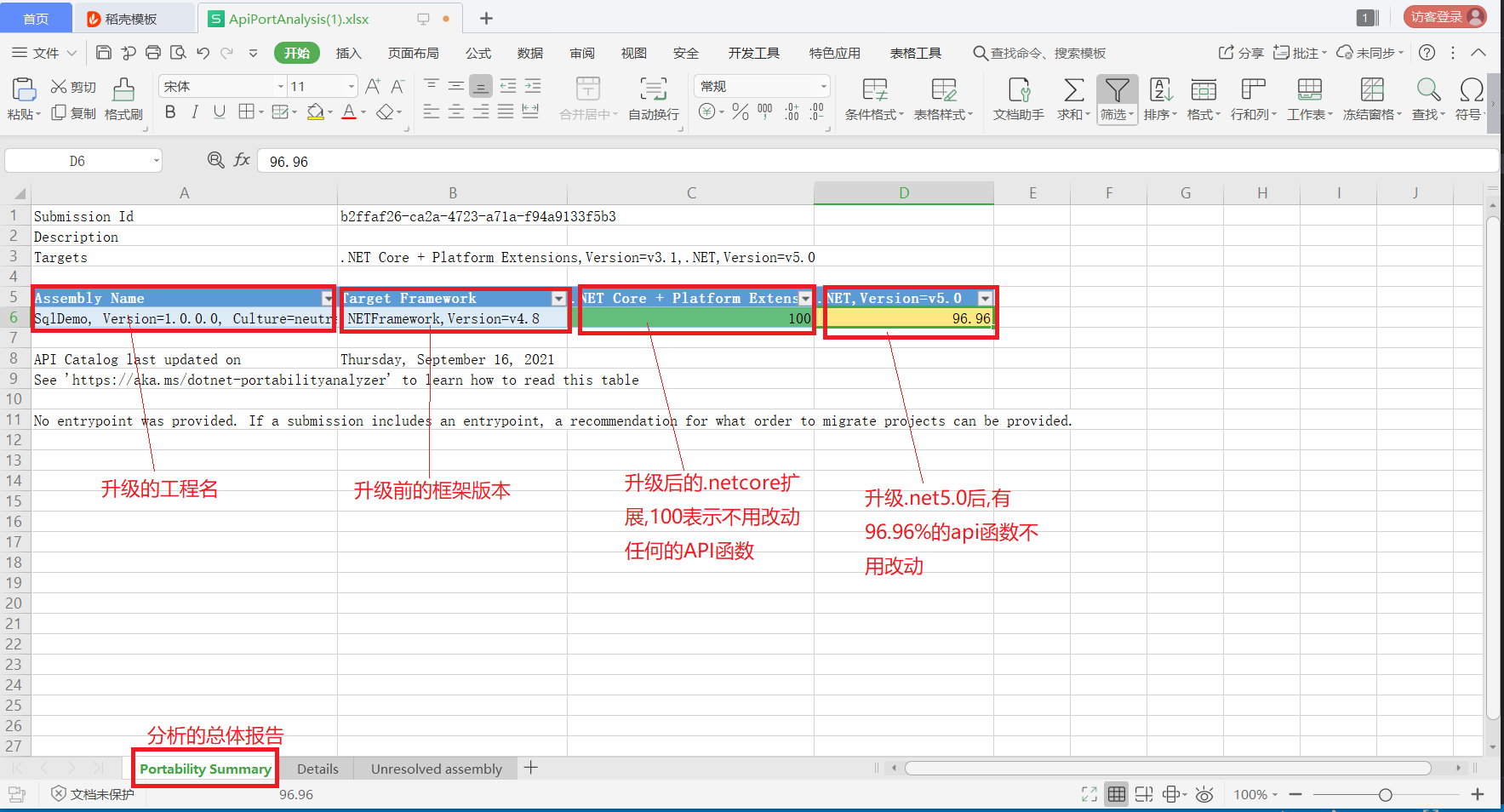Screen dimensions: 1504x812
Task: Click the fill color bucket
Action: (x=315, y=112)
